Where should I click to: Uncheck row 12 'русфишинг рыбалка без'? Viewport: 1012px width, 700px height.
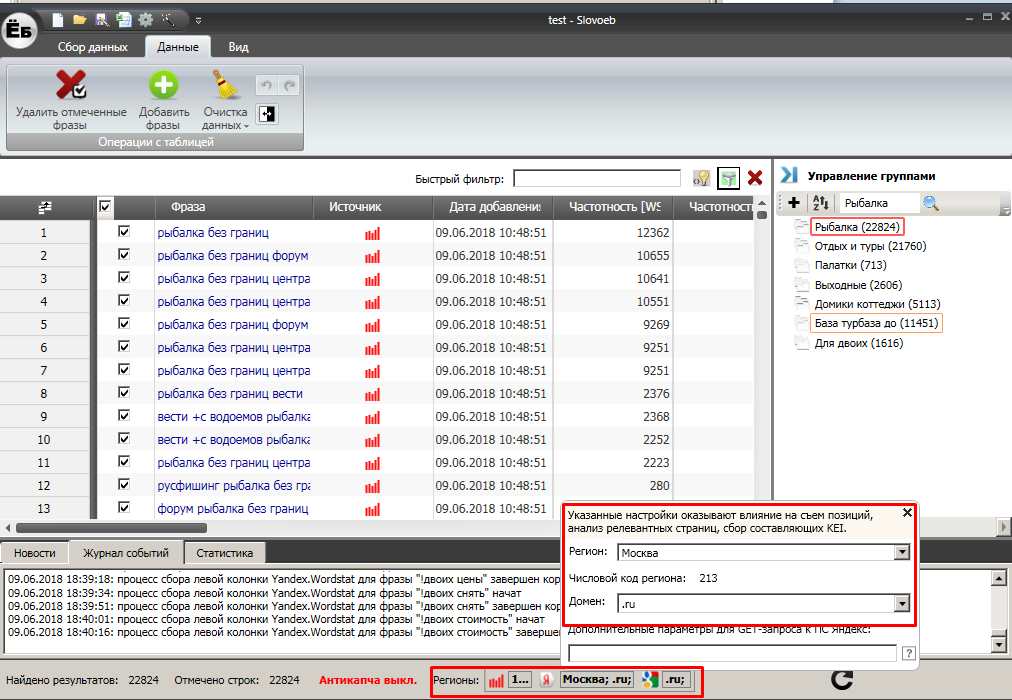[x=124, y=485]
